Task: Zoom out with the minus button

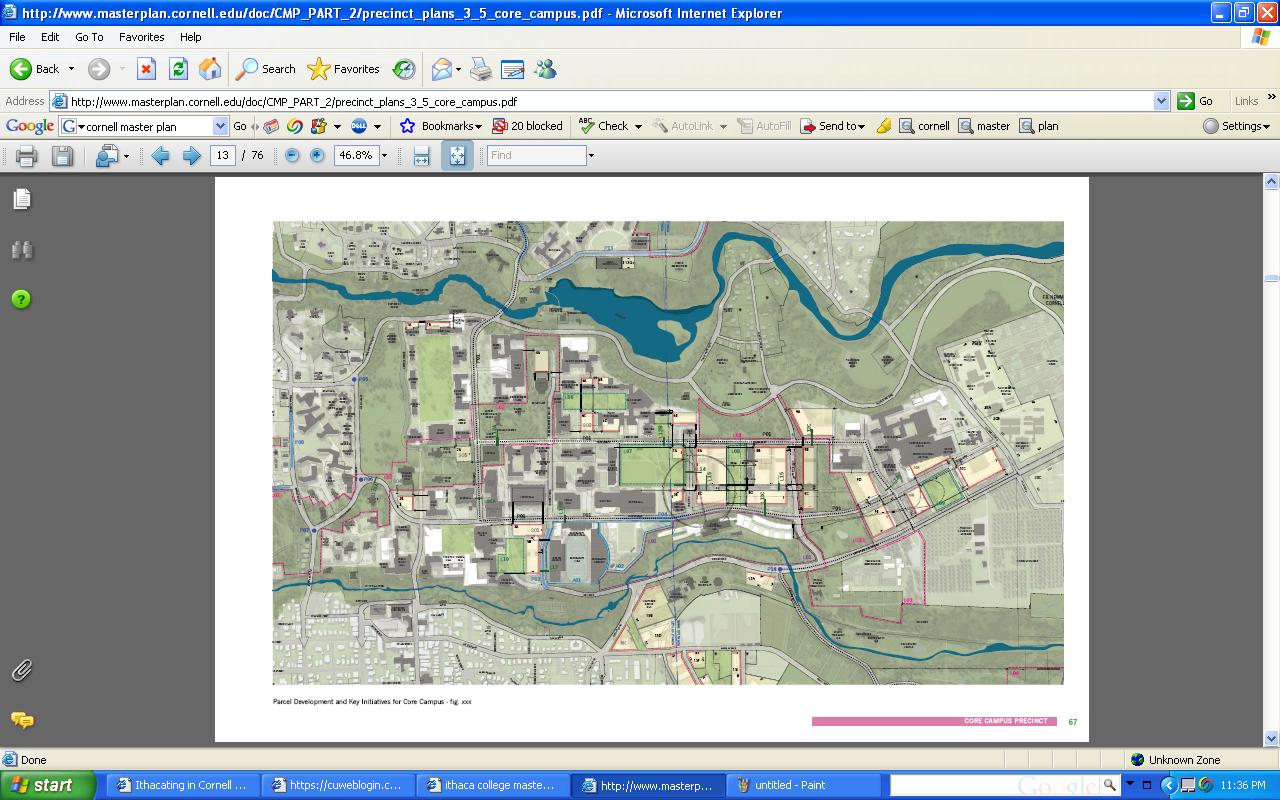Action: [292, 156]
